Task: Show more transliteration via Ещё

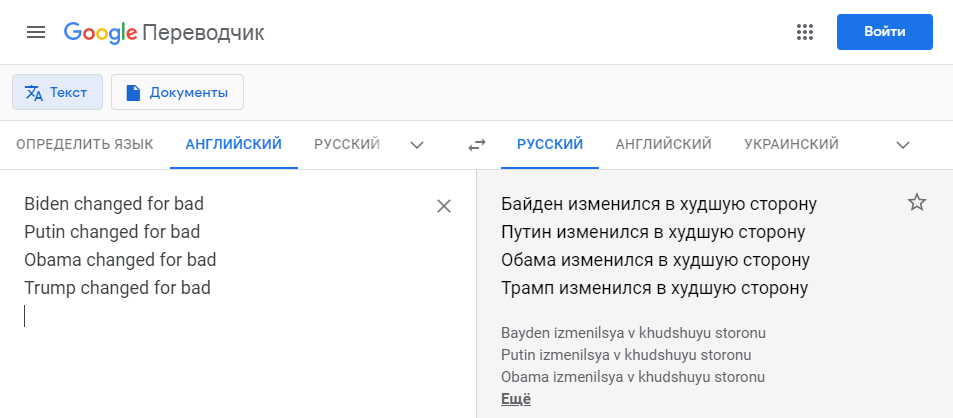Action: point(516,399)
